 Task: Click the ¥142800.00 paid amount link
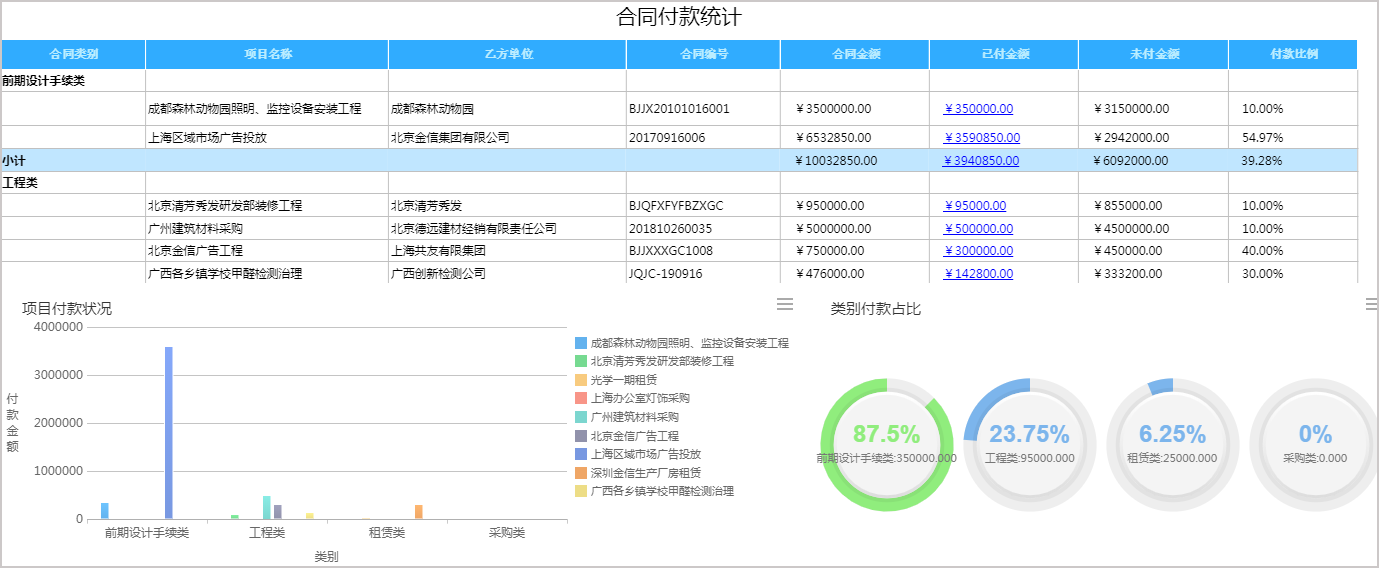pos(978,273)
